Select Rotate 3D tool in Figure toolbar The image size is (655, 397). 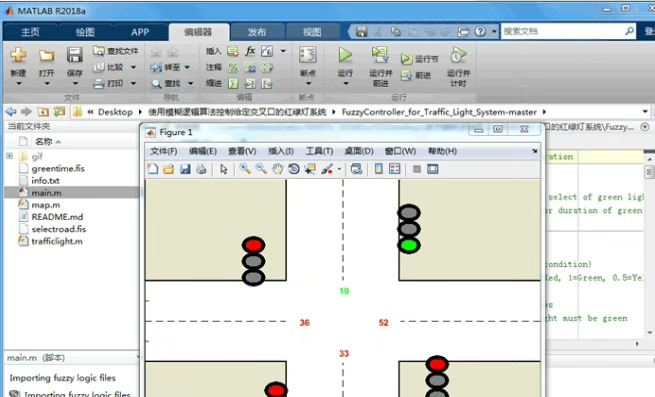click(294, 169)
